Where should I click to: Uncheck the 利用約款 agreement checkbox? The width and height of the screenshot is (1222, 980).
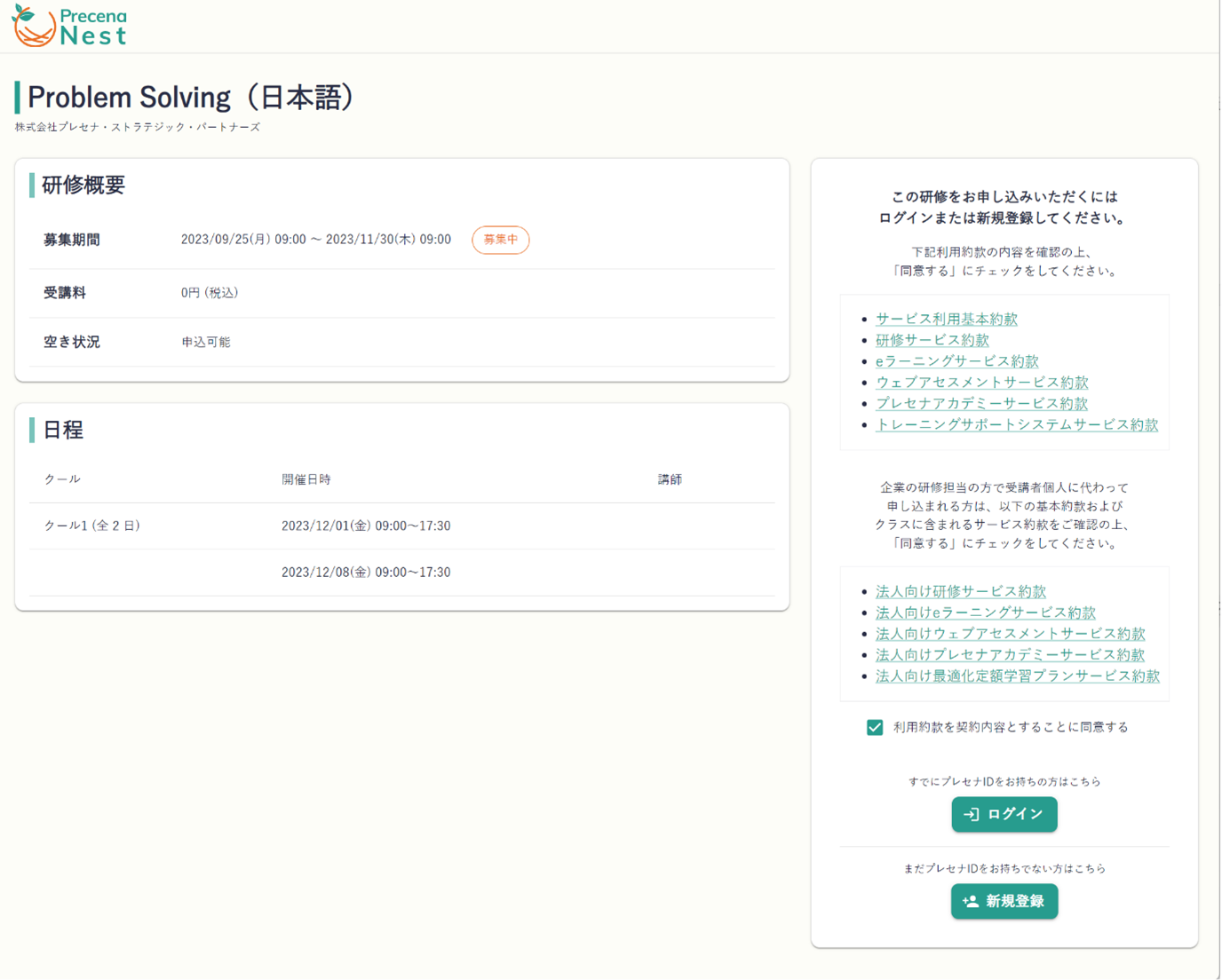pos(875,727)
